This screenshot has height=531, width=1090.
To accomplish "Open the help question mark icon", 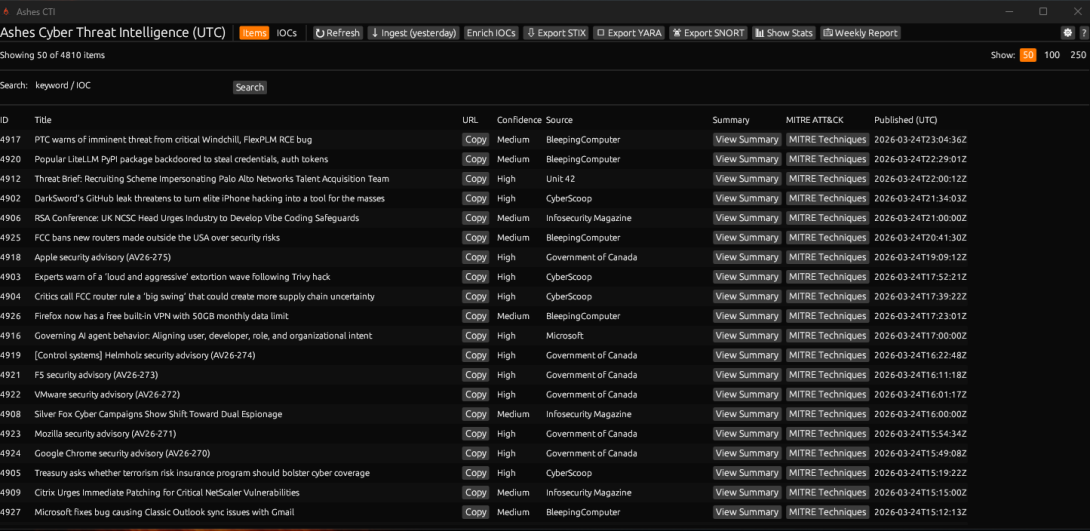I will tap(1084, 33).
